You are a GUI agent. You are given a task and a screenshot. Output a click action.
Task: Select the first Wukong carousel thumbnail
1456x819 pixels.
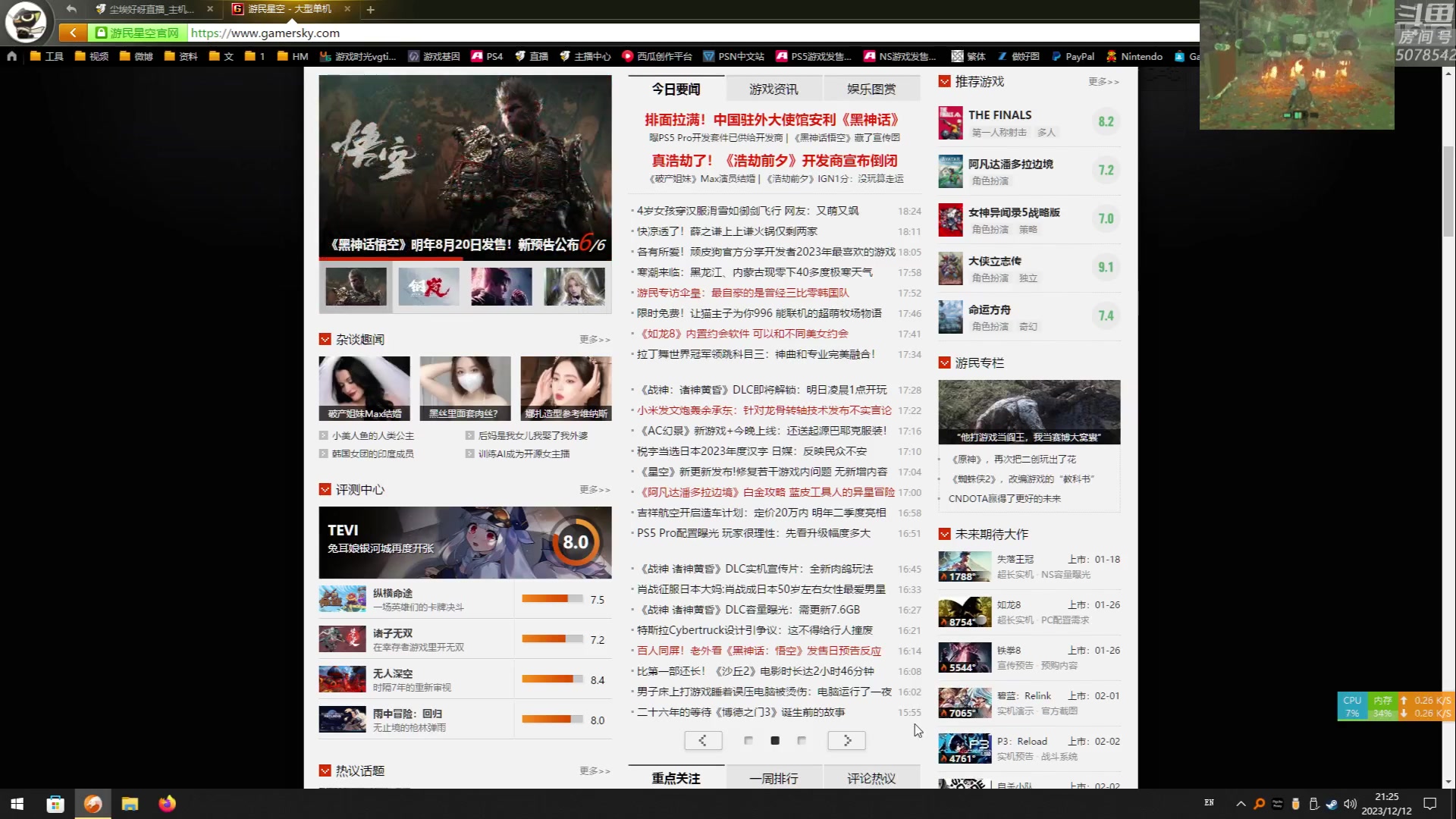[x=356, y=287]
